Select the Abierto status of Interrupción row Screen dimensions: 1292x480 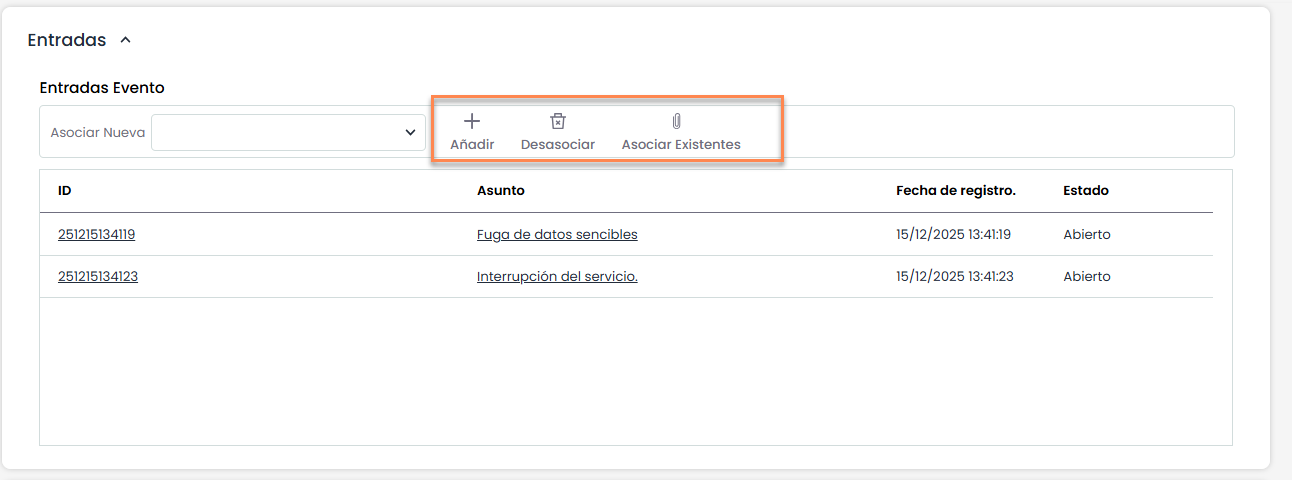[1086, 277]
